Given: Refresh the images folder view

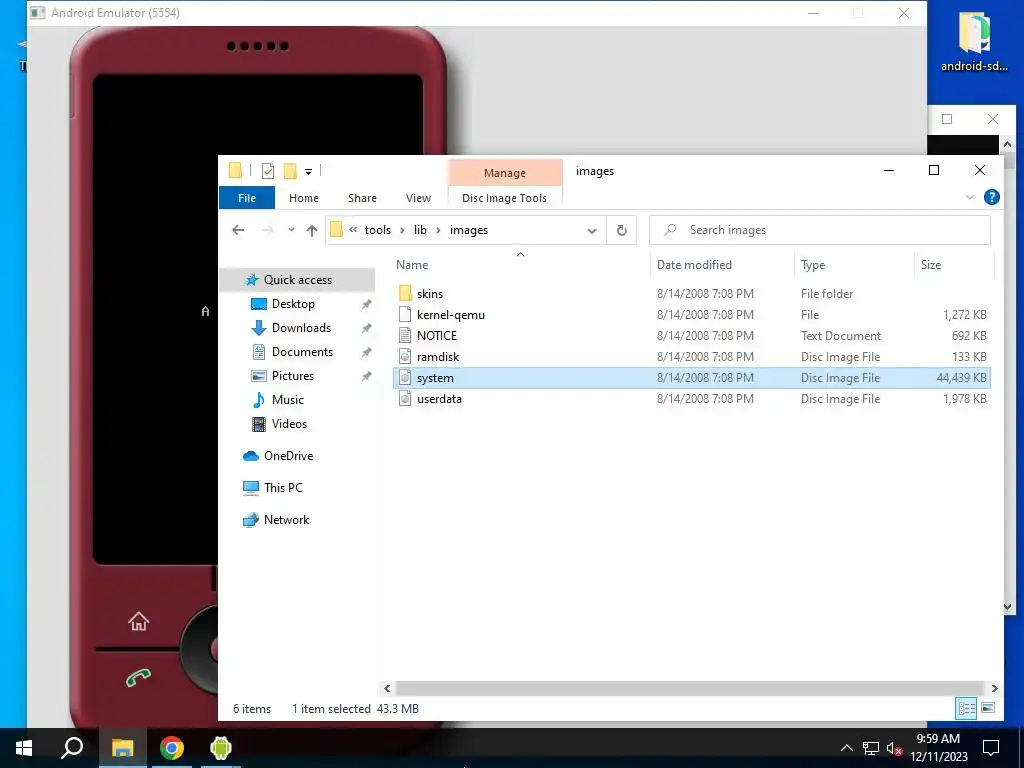Looking at the screenshot, I should click(x=621, y=230).
